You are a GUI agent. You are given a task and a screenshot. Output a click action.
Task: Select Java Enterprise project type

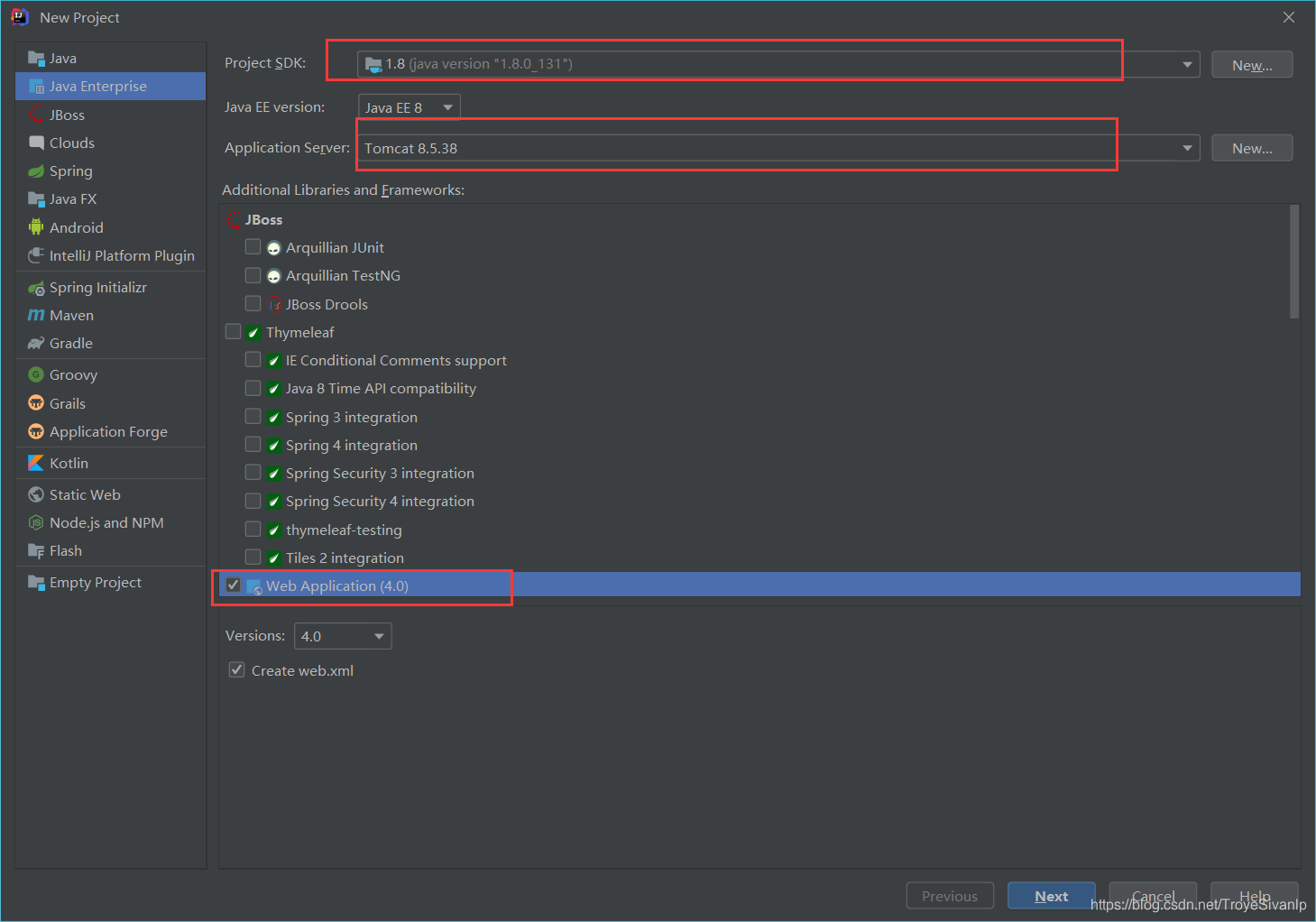pyautogui.click(x=110, y=87)
